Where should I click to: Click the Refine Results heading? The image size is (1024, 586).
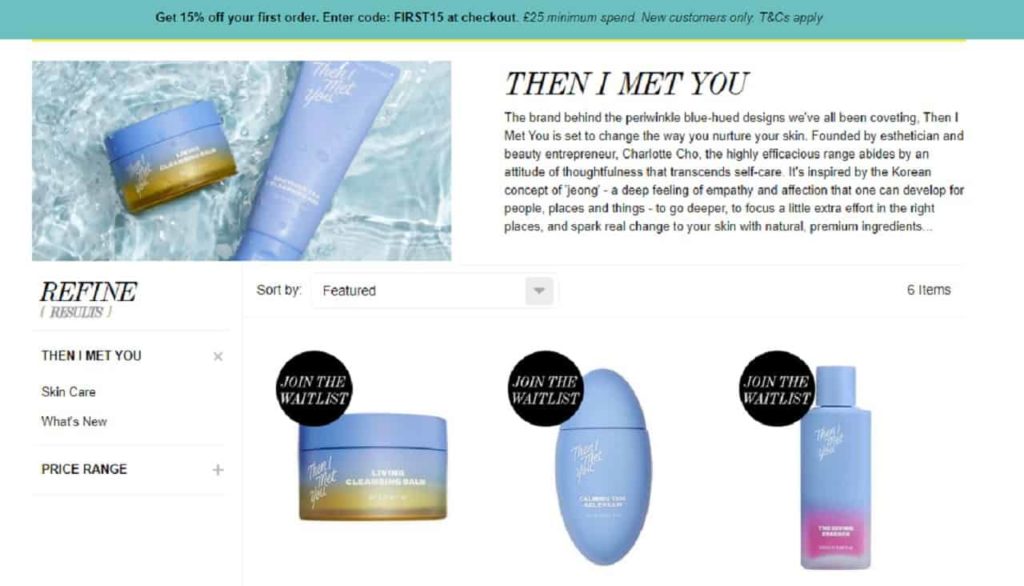tap(88, 299)
